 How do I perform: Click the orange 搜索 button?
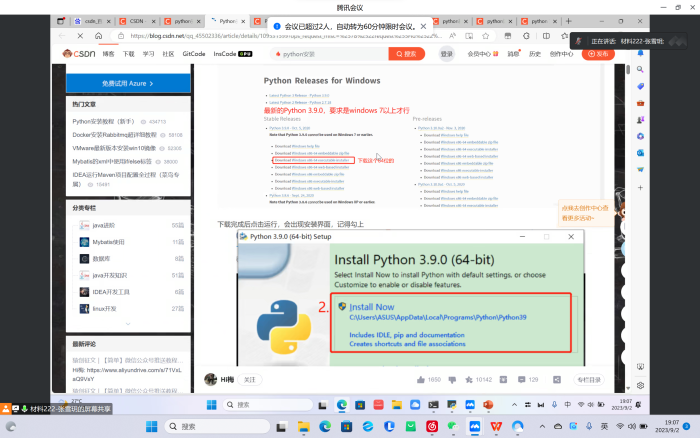coord(406,54)
